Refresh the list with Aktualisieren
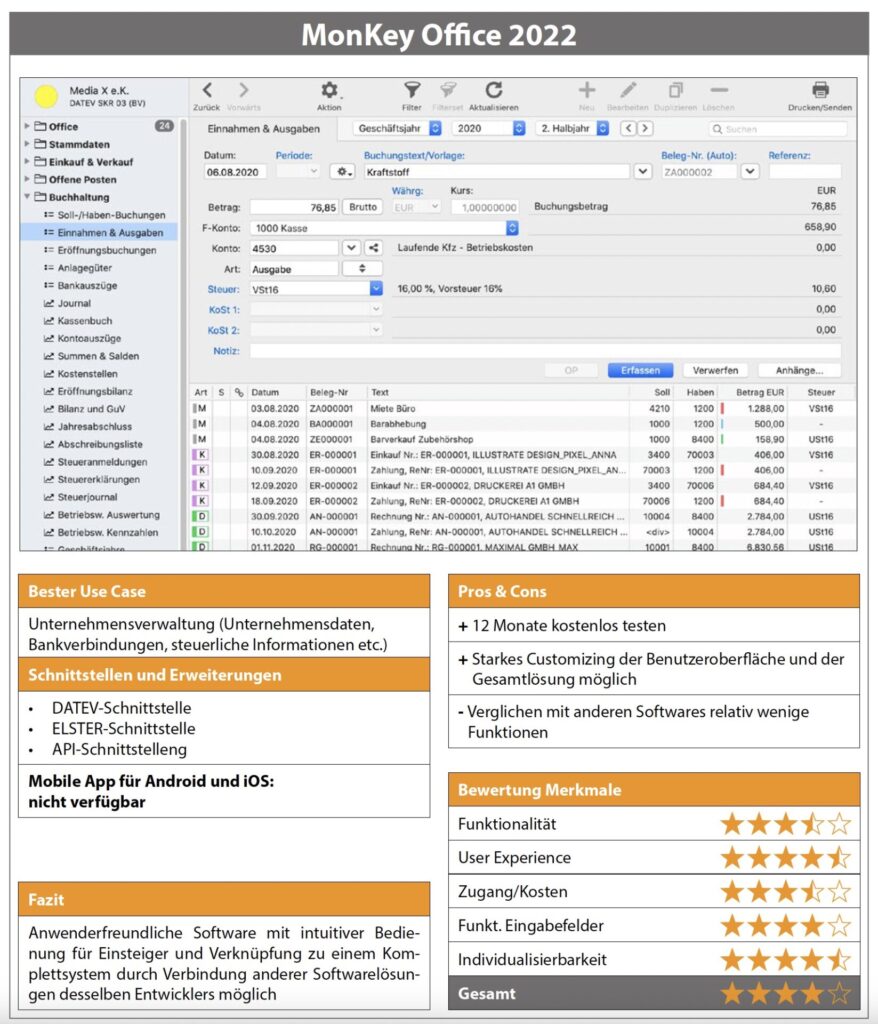Viewport: 878px width, 1024px height. [x=494, y=90]
